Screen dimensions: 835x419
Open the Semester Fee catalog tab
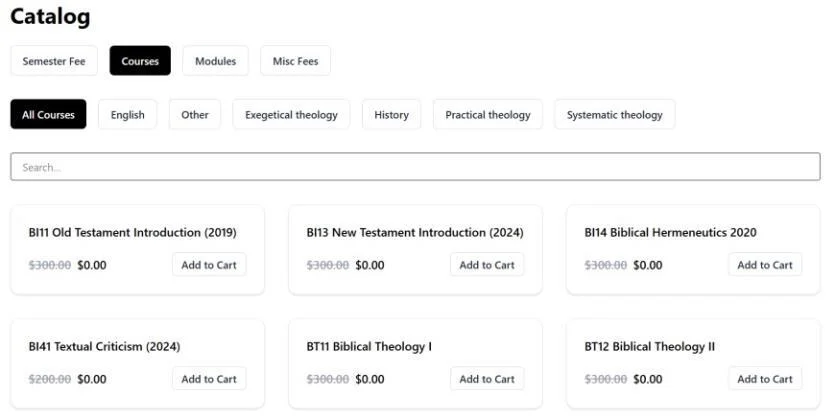click(54, 61)
